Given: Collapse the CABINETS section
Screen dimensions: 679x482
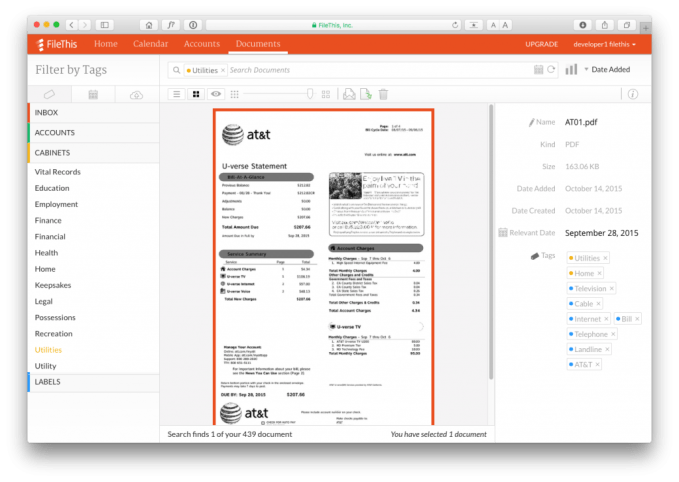Looking at the screenshot, I should [94, 153].
